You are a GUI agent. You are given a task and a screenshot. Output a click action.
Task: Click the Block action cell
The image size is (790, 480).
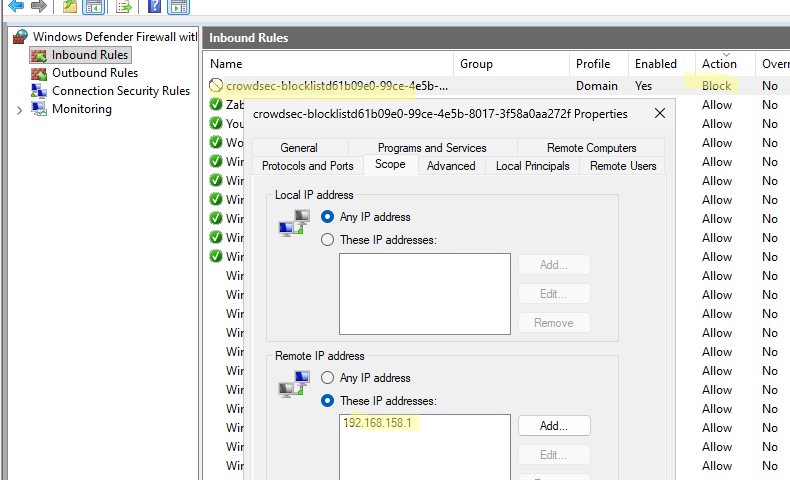pyautogui.click(x=716, y=86)
